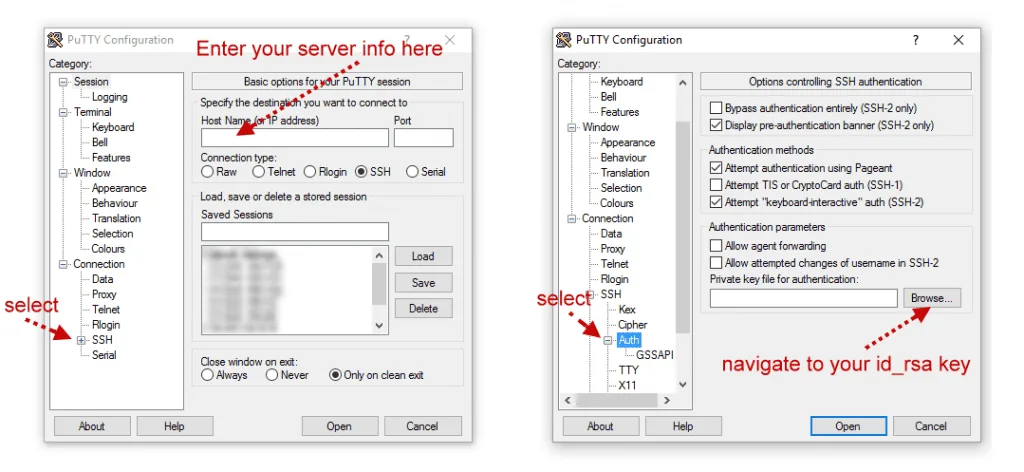Select Serial connection type radio button

(412, 172)
